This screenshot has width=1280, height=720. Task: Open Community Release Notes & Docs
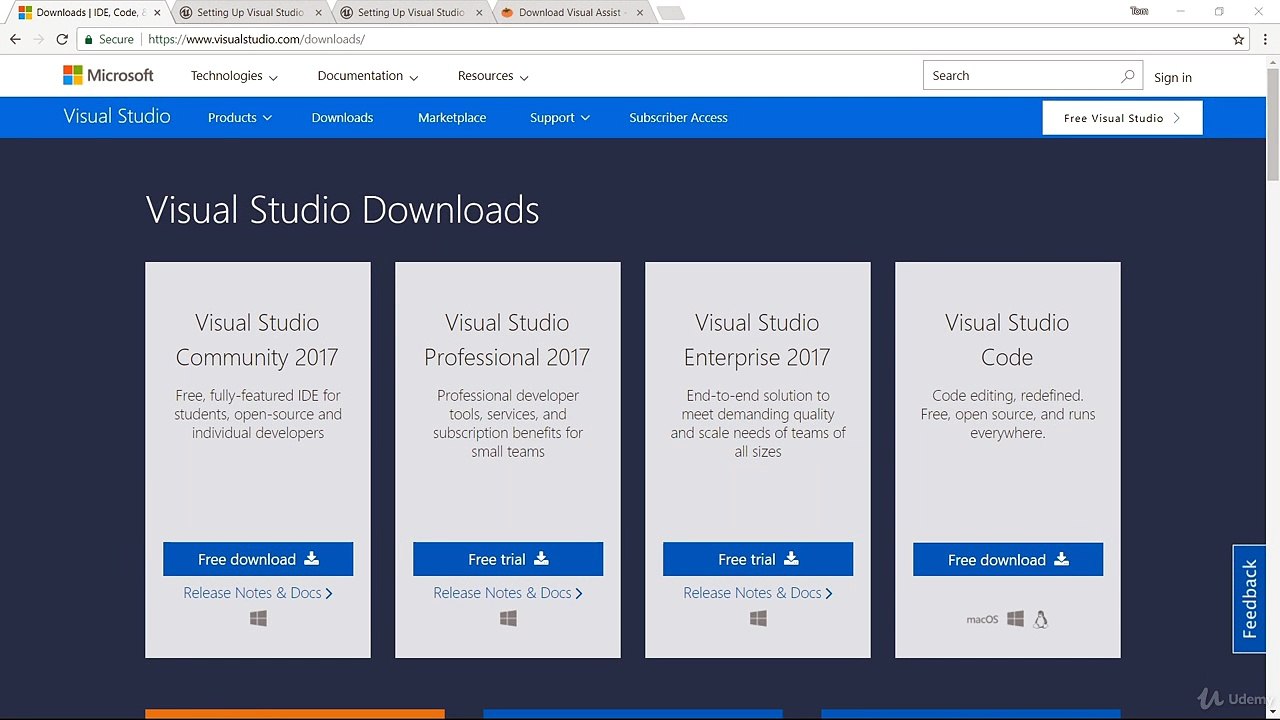258,593
